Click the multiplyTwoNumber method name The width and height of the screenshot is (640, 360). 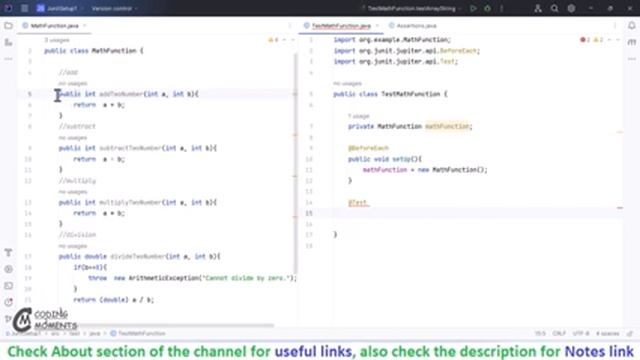pos(130,202)
